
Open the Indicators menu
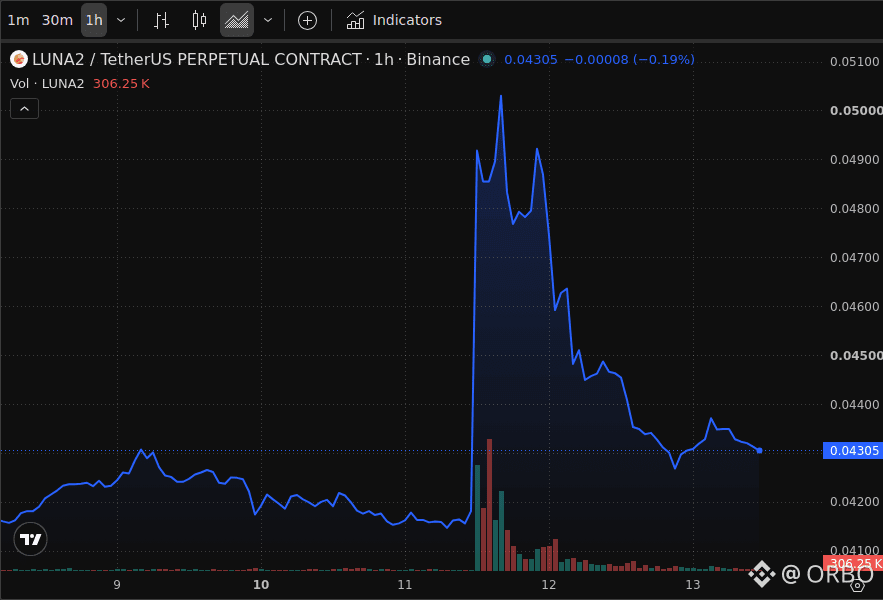tap(394, 20)
